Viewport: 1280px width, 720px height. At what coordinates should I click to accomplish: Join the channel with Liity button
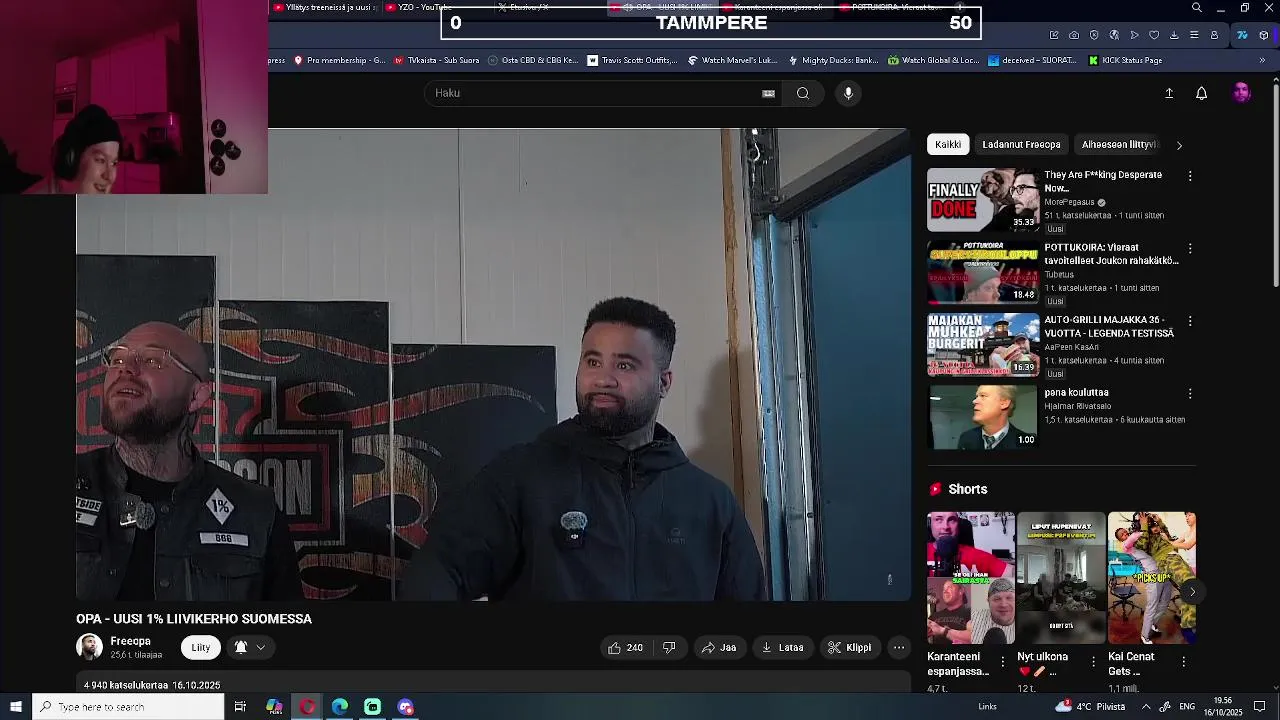[x=201, y=648]
